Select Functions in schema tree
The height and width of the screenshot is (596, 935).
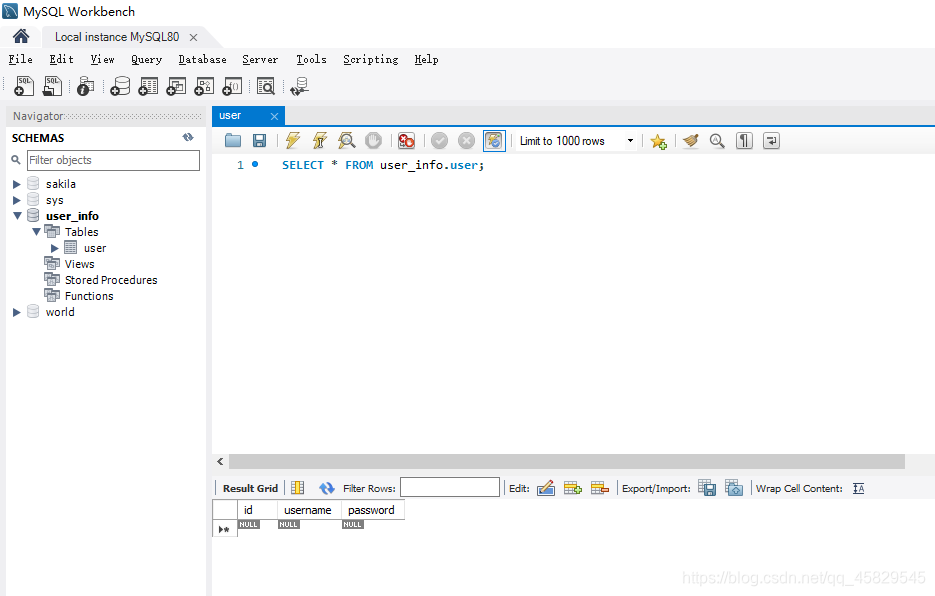coord(89,296)
